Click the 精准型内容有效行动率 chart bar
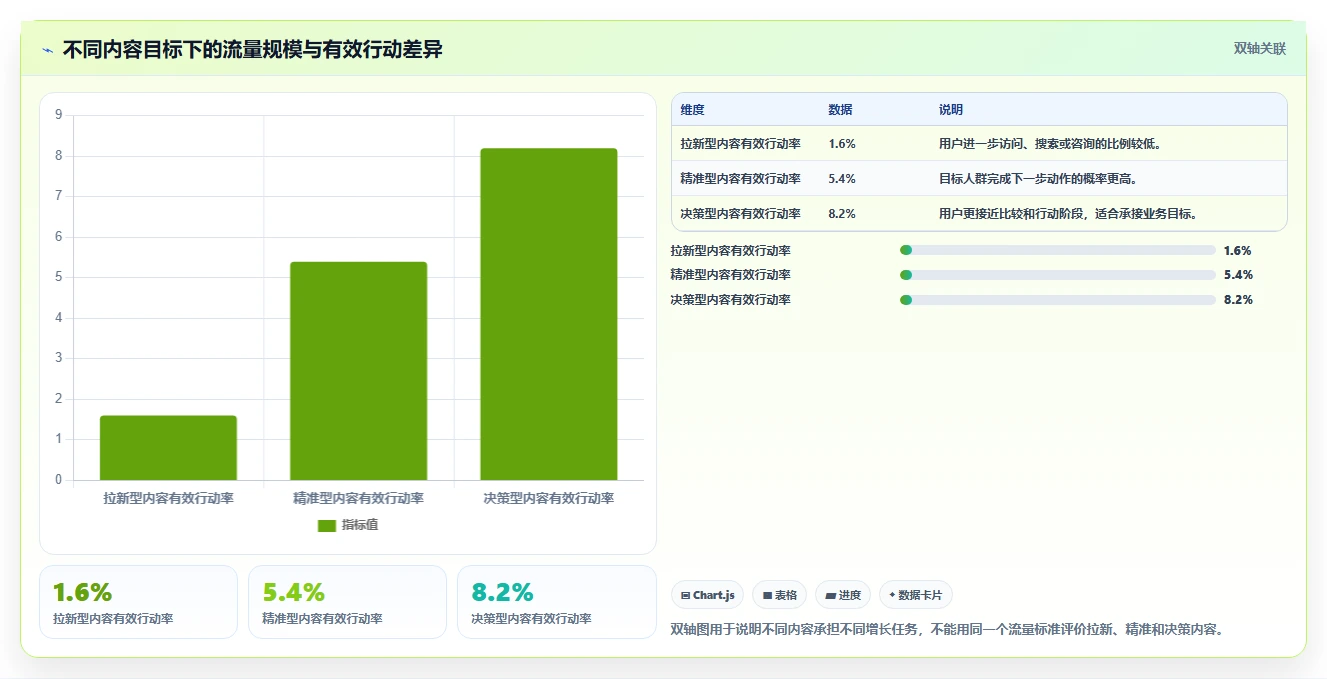This screenshot has width=1327, height=679. [x=358, y=371]
